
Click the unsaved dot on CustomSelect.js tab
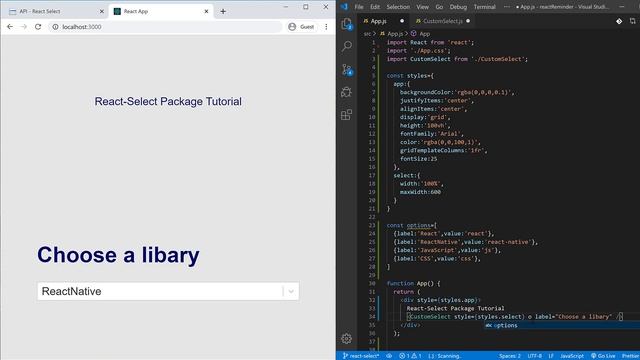point(468,21)
